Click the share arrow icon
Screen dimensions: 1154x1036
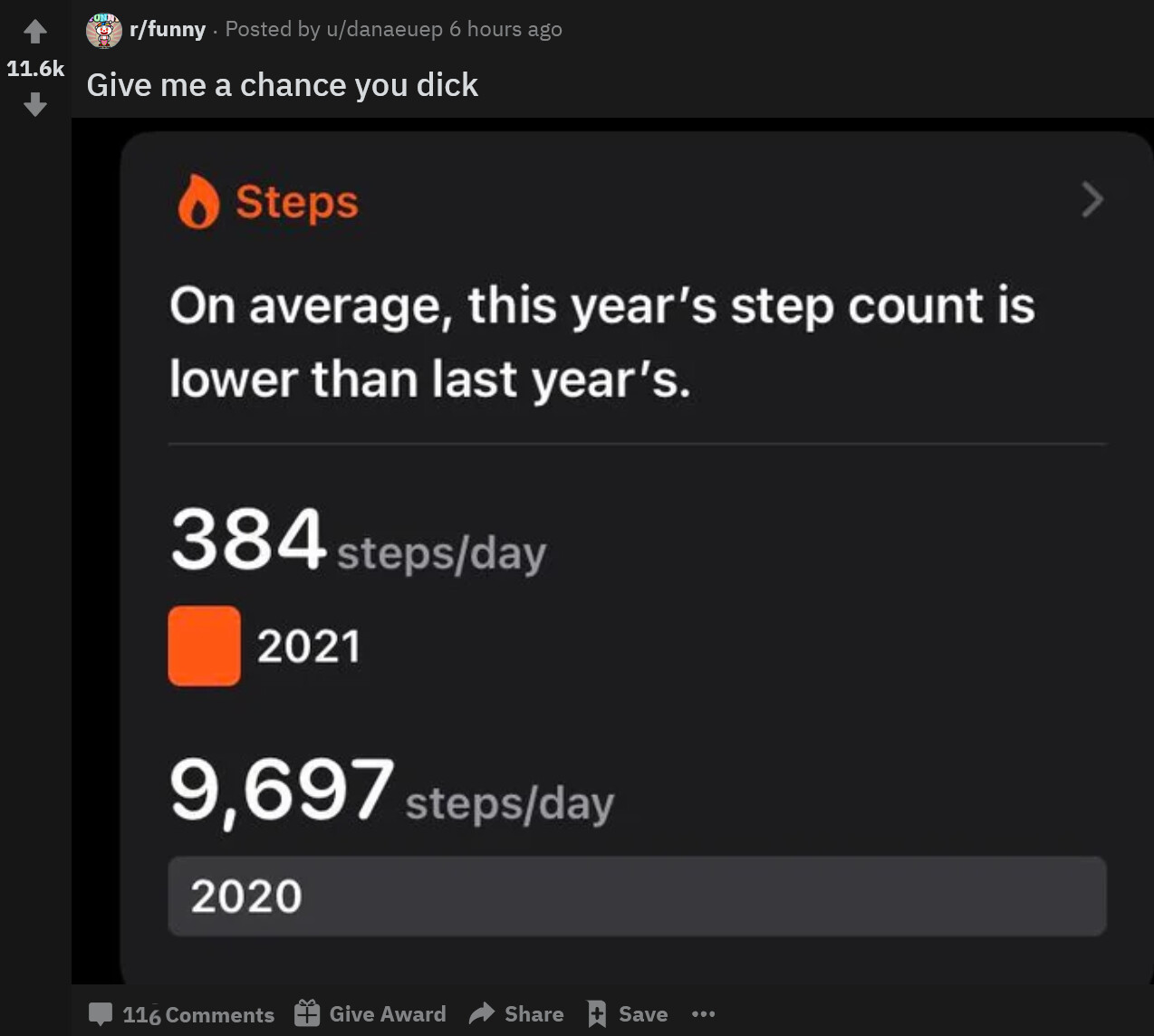tap(482, 1013)
